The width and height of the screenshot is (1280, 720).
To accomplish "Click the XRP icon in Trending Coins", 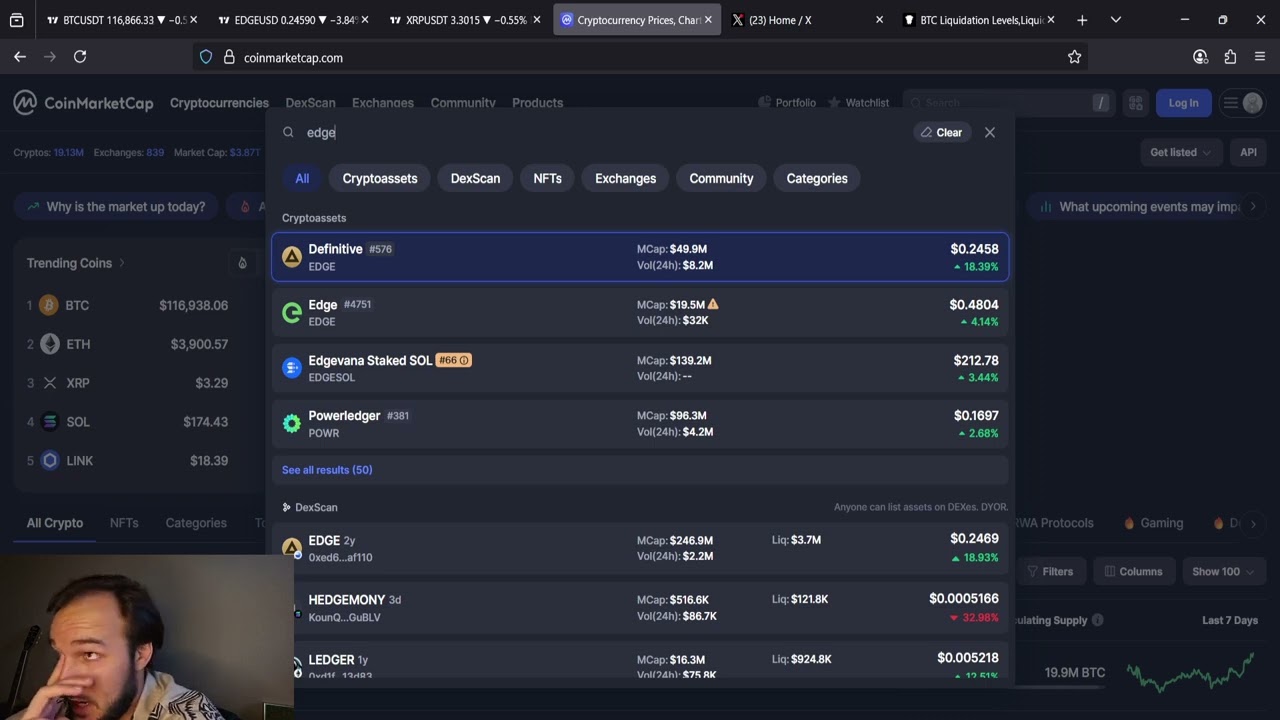I will point(49,383).
